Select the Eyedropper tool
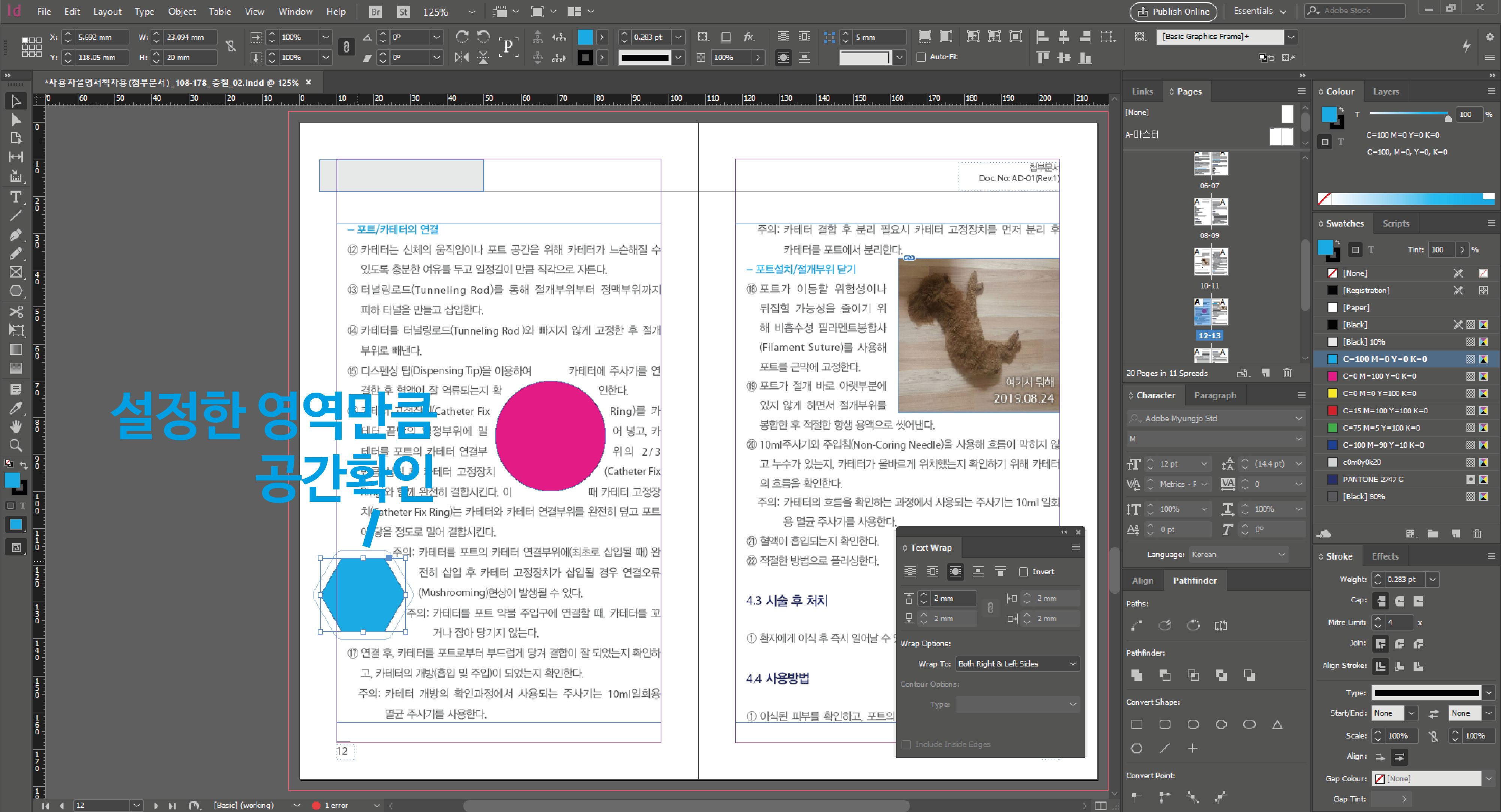 [x=16, y=408]
